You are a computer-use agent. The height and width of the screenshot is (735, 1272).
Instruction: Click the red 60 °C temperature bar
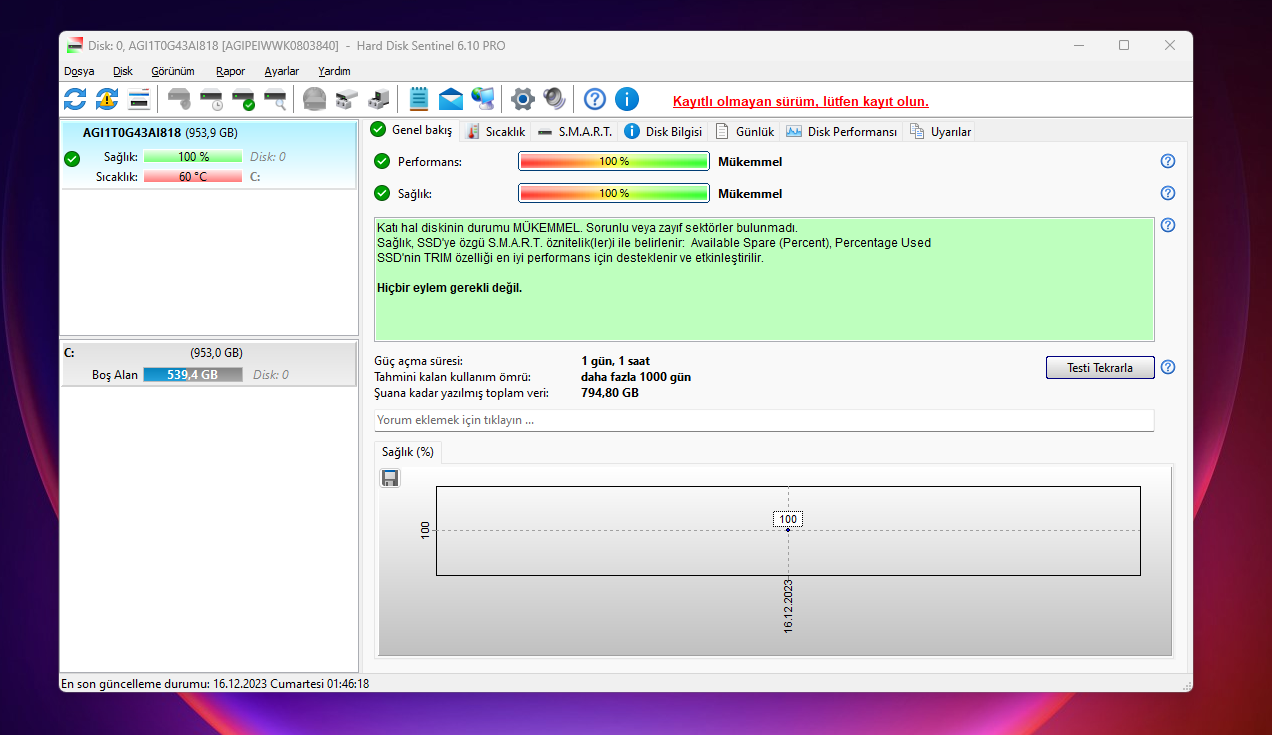pos(193,176)
